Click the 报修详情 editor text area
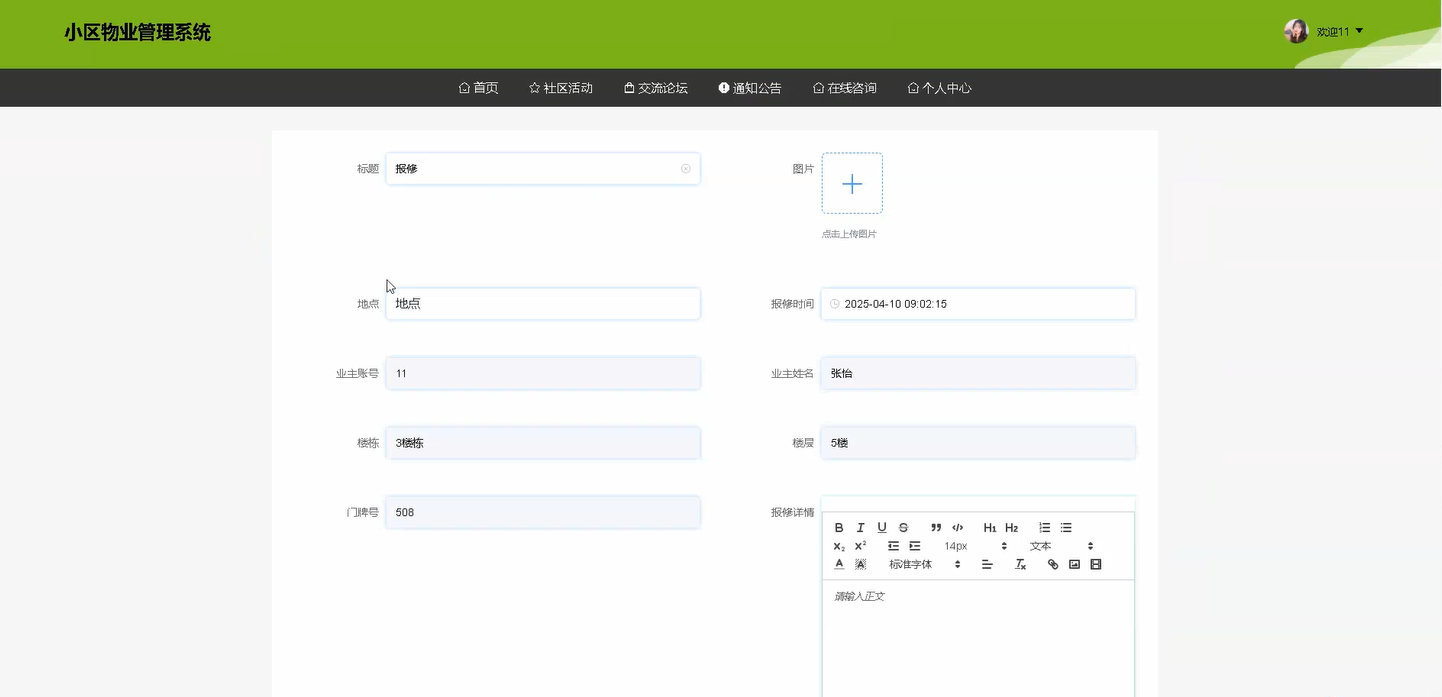 coord(978,638)
